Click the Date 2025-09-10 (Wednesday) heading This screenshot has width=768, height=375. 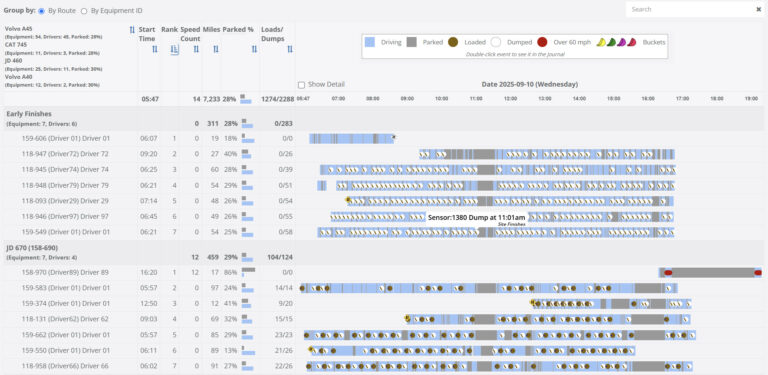click(x=529, y=84)
